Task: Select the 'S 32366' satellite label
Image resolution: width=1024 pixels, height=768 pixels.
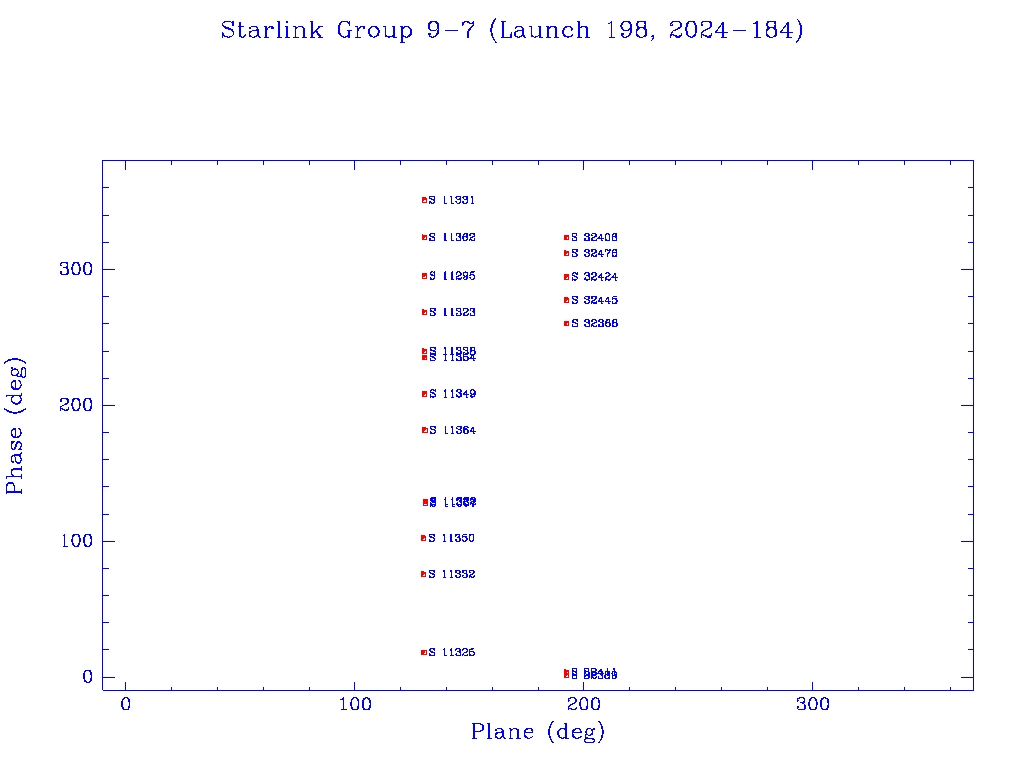Action: click(594, 323)
